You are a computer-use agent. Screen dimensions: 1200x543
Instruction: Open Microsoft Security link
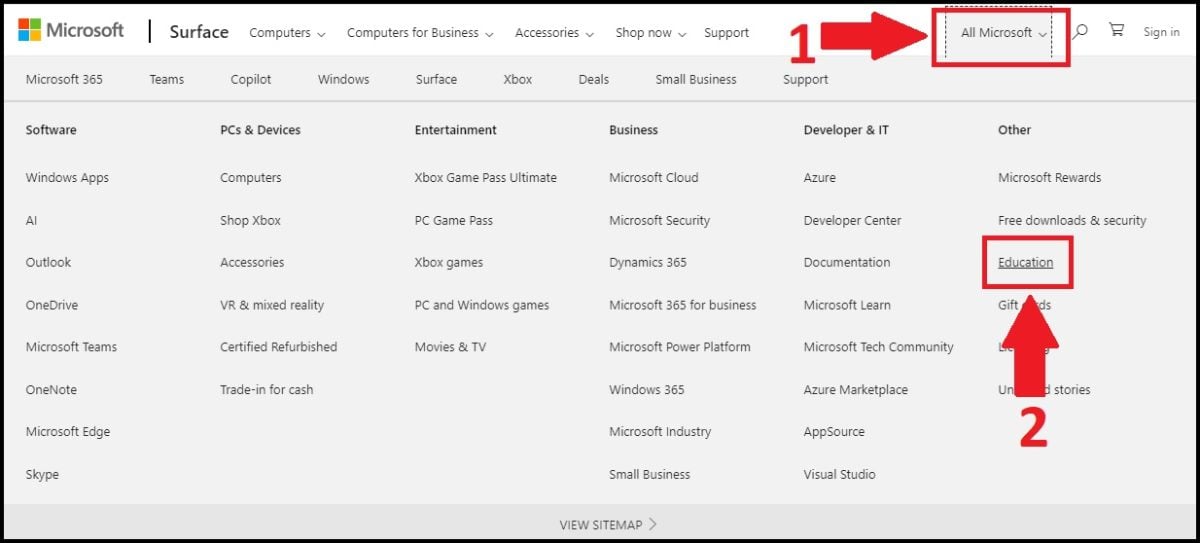[x=660, y=220]
